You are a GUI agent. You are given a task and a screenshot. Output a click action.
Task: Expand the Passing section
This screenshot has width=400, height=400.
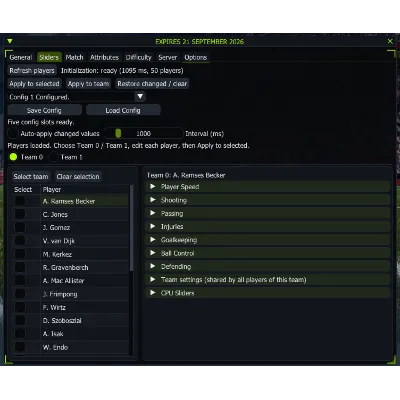coord(268,213)
